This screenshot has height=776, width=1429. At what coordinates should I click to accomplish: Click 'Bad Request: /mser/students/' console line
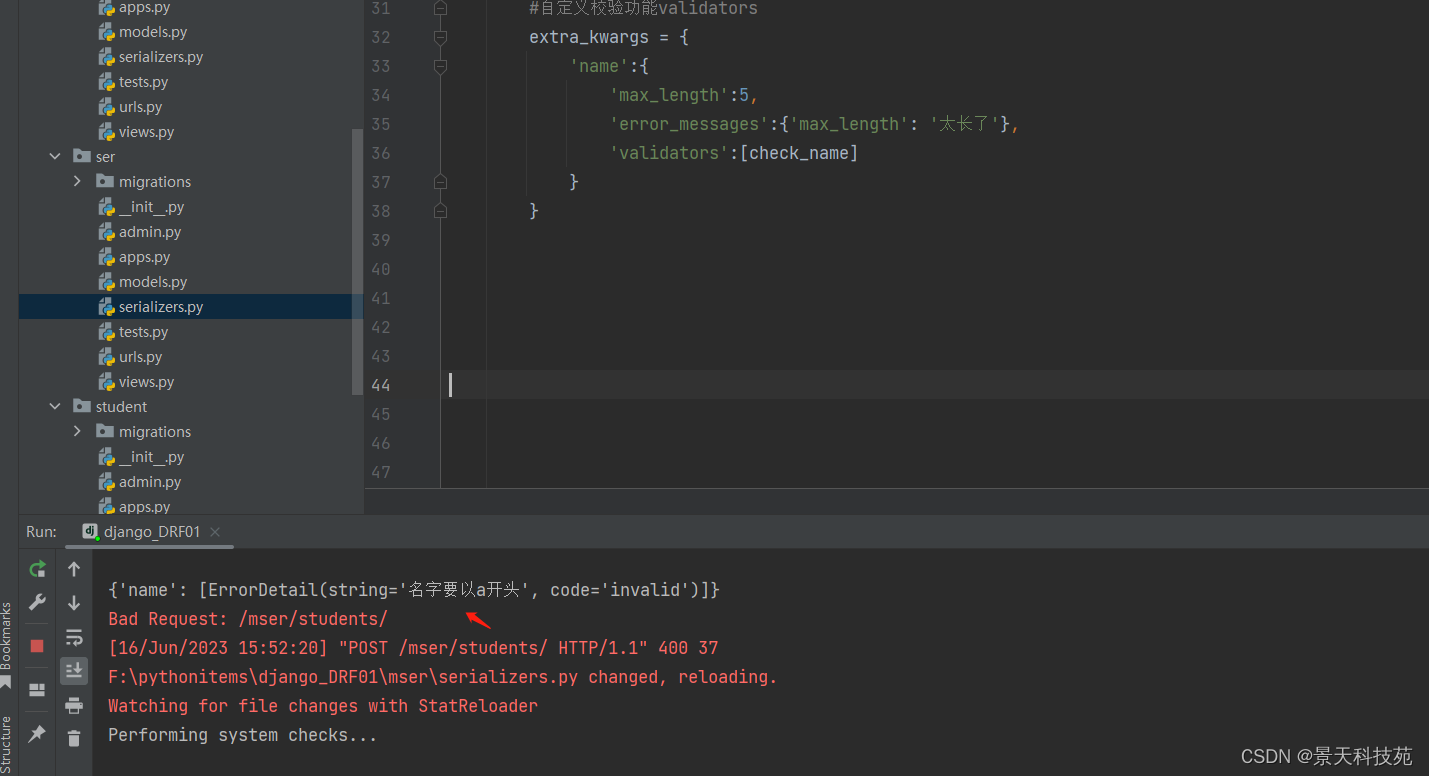247,619
